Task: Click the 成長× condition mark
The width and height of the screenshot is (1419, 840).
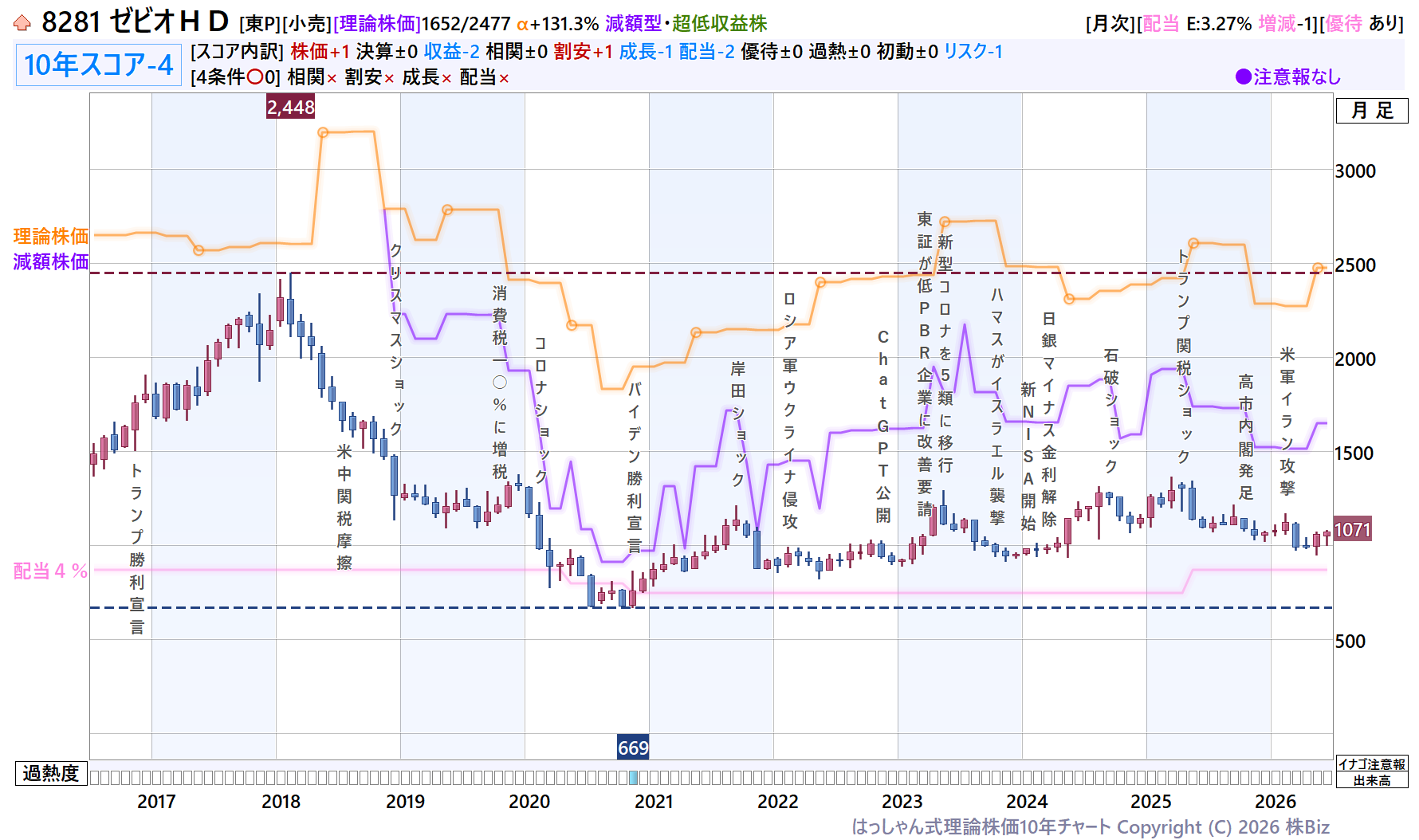Action: coord(426,77)
